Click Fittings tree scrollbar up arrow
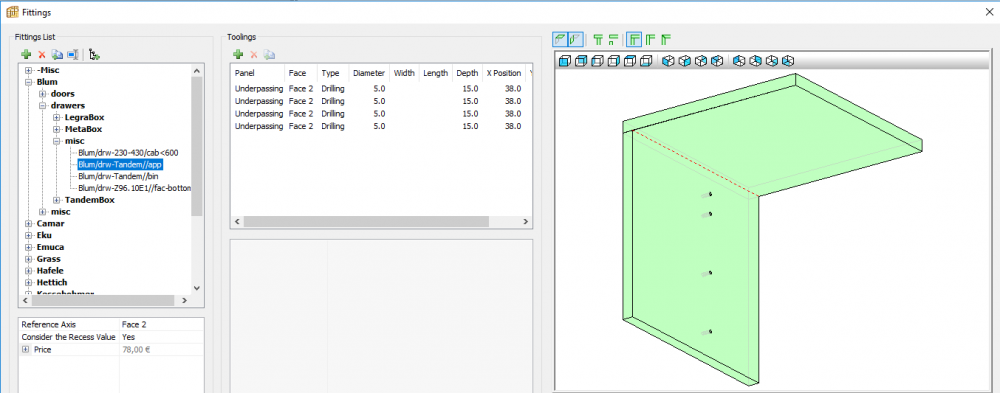The height and width of the screenshot is (393, 1000). click(x=196, y=71)
